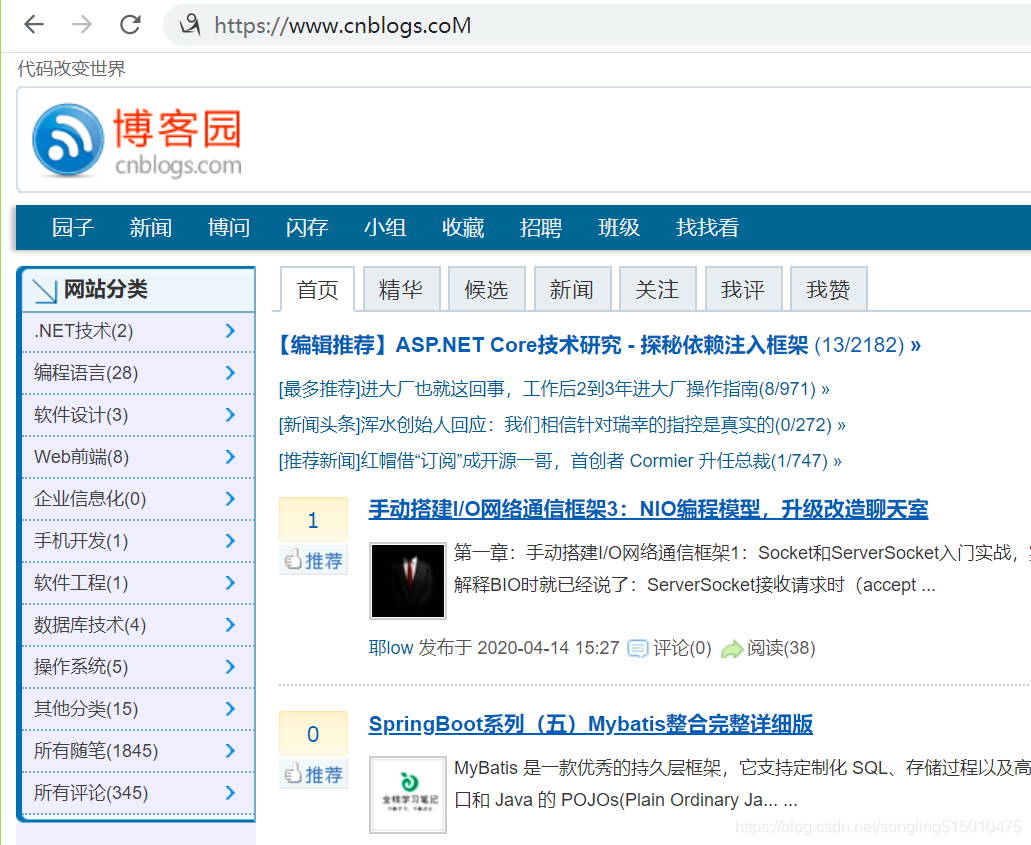Open the 全栈学习笔记 author avatar
The height and width of the screenshot is (845, 1031).
pos(408,794)
